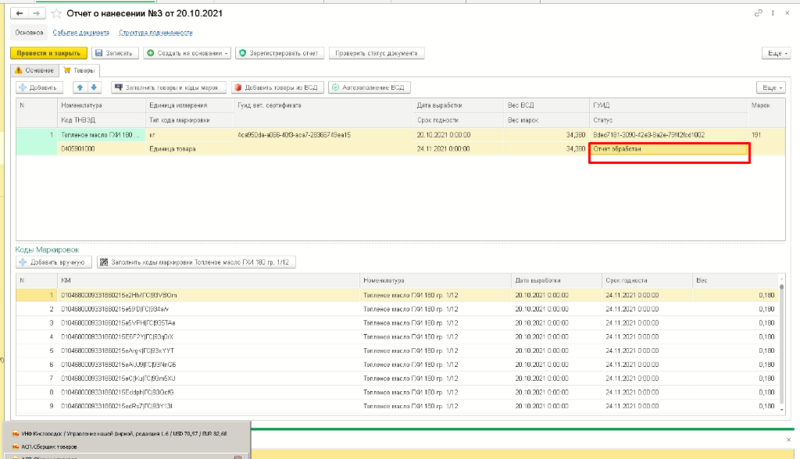Open 'Структура подчиненности' link
The width and height of the screenshot is (800, 459).
pos(156,33)
